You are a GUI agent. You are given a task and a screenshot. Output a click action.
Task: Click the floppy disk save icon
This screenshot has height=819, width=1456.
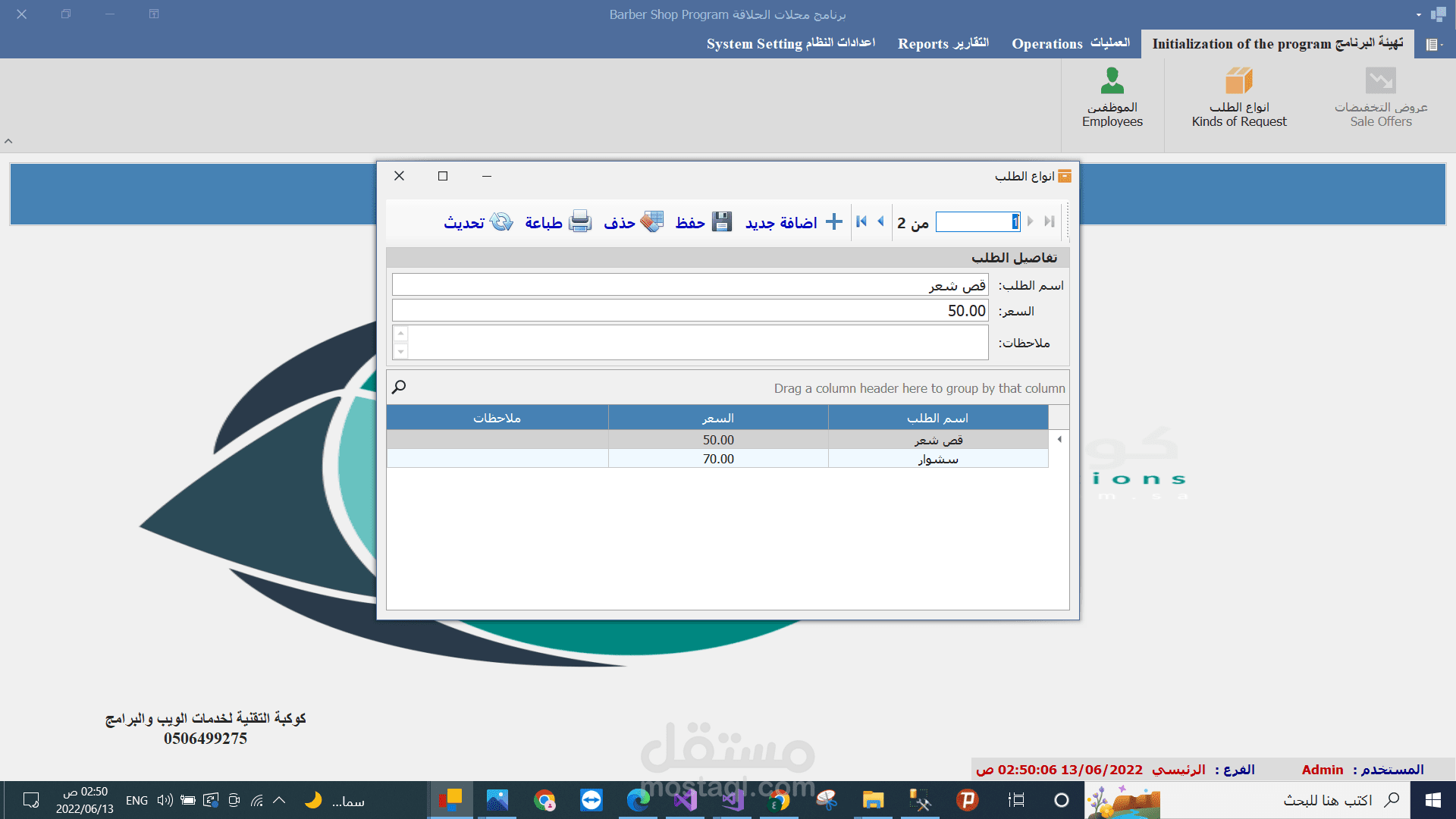point(721,221)
